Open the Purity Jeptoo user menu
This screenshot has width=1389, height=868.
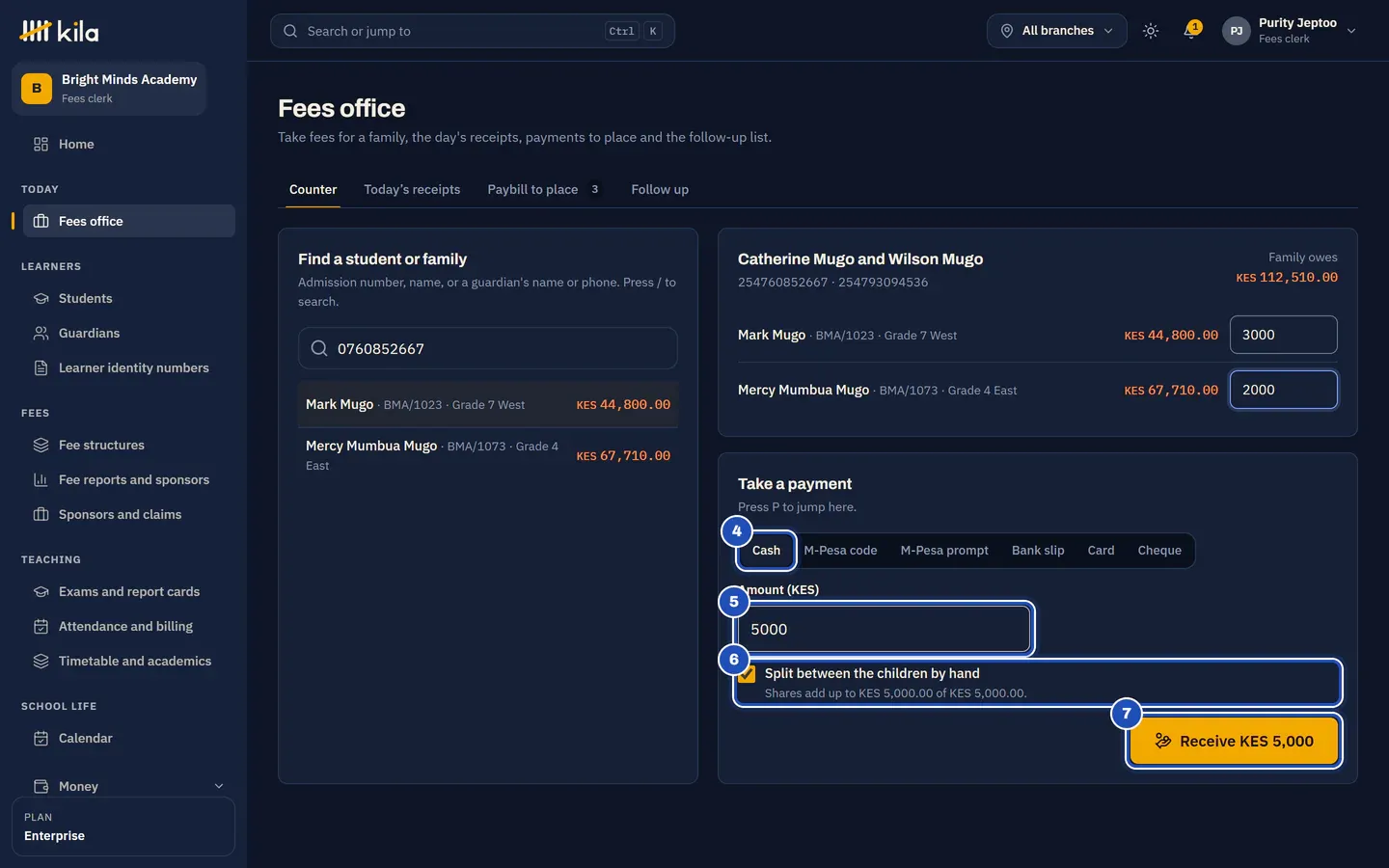1290,31
